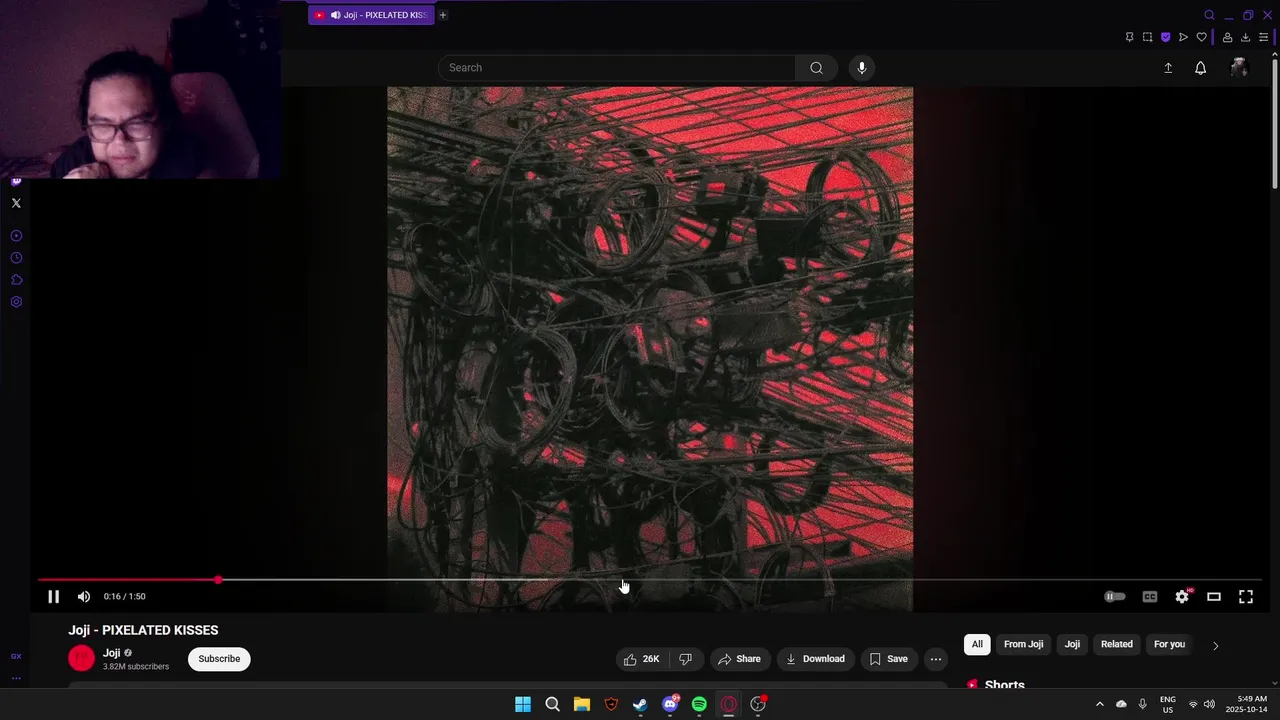Open video settings gear
The height and width of the screenshot is (720, 1280).
click(1182, 596)
